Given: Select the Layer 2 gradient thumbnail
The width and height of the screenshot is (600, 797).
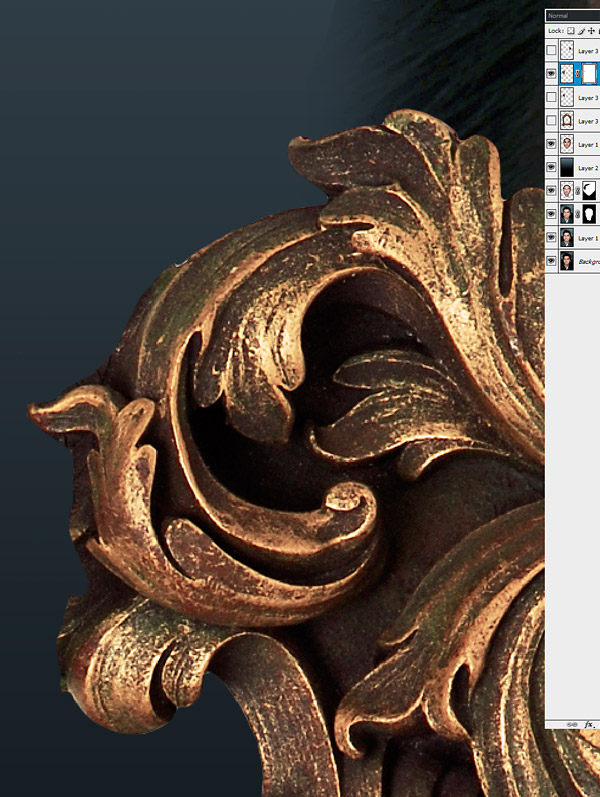Looking at the screenshot, I should 566,168.
